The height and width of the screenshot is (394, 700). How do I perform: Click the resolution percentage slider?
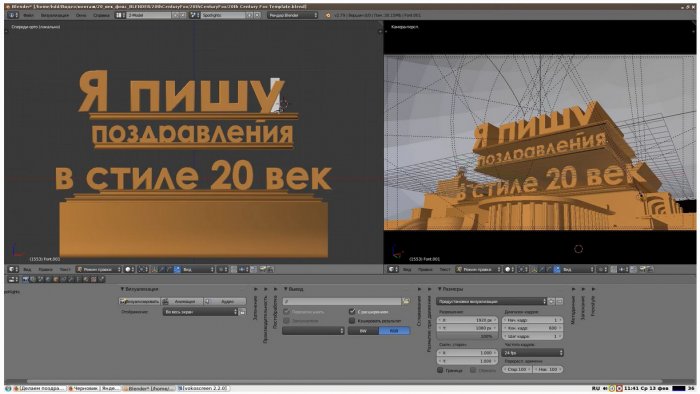[467, 336]
